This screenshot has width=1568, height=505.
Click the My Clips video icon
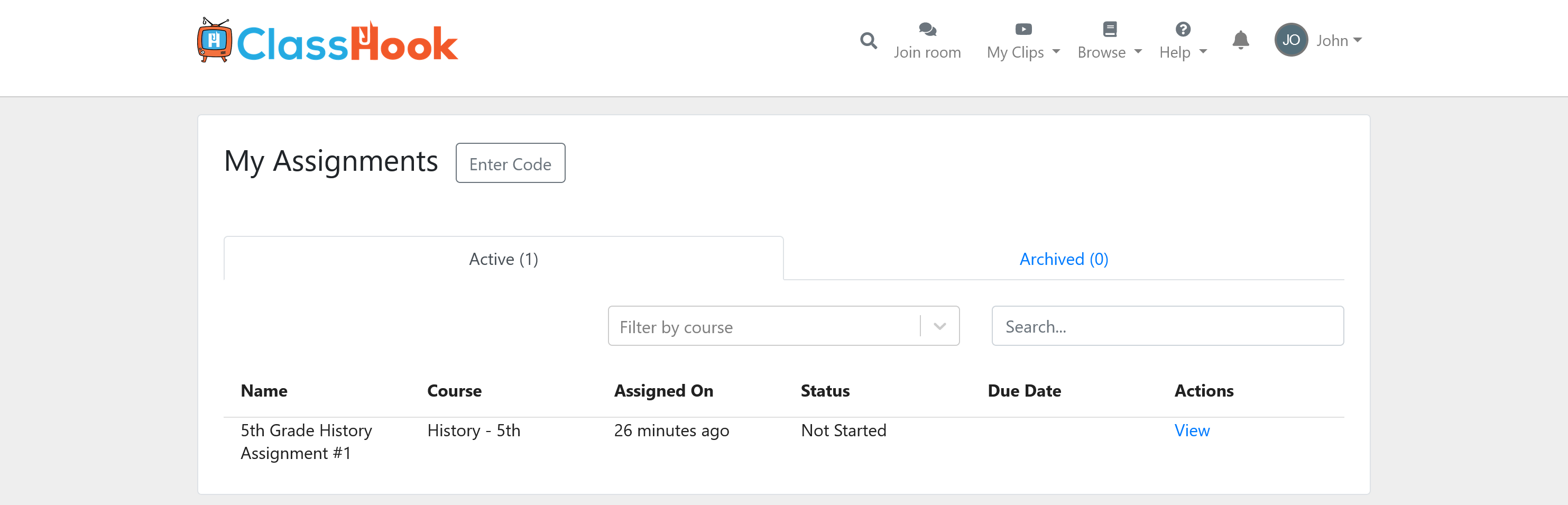click(1023, 29)
